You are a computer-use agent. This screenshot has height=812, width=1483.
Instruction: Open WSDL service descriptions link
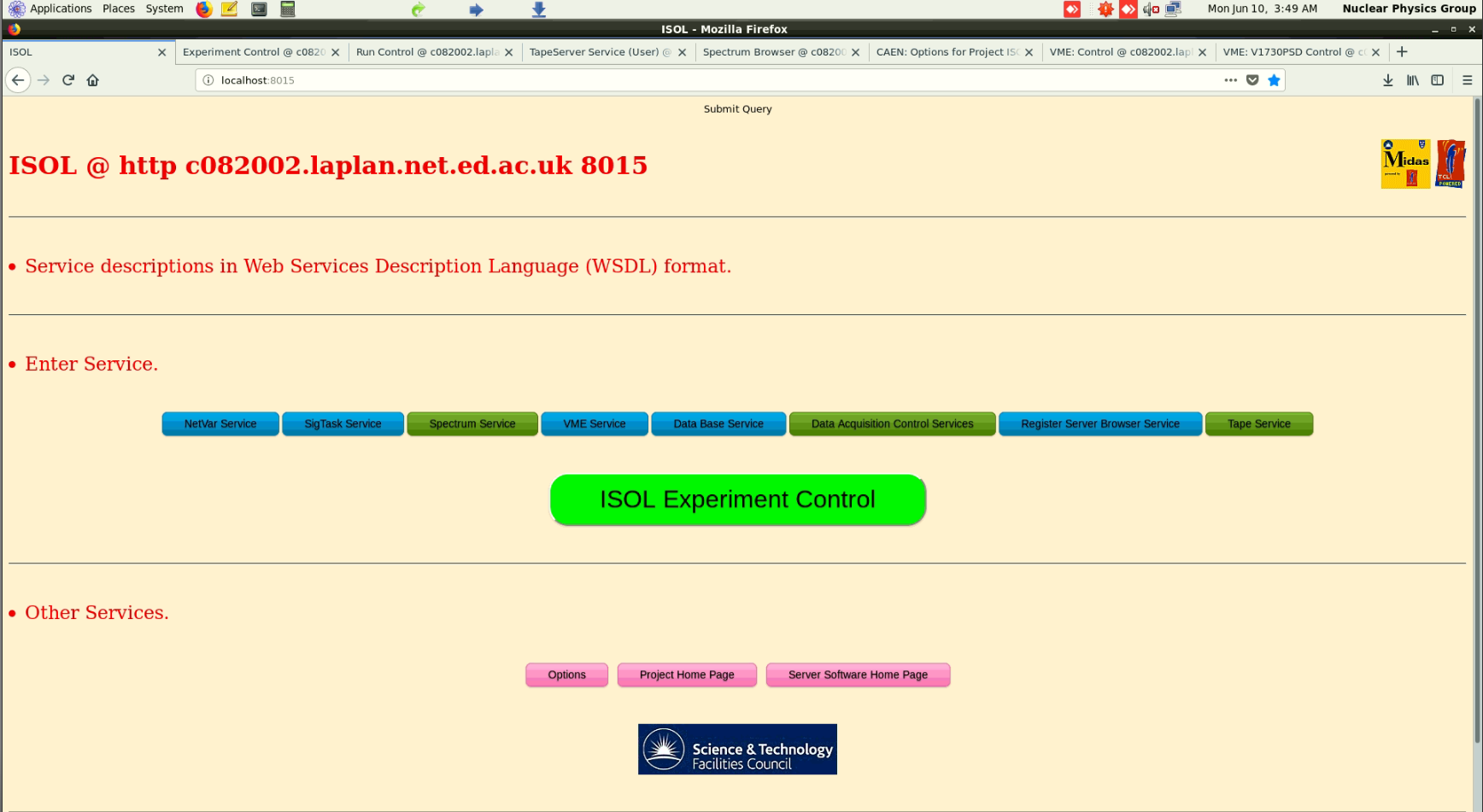click(378, 266)
